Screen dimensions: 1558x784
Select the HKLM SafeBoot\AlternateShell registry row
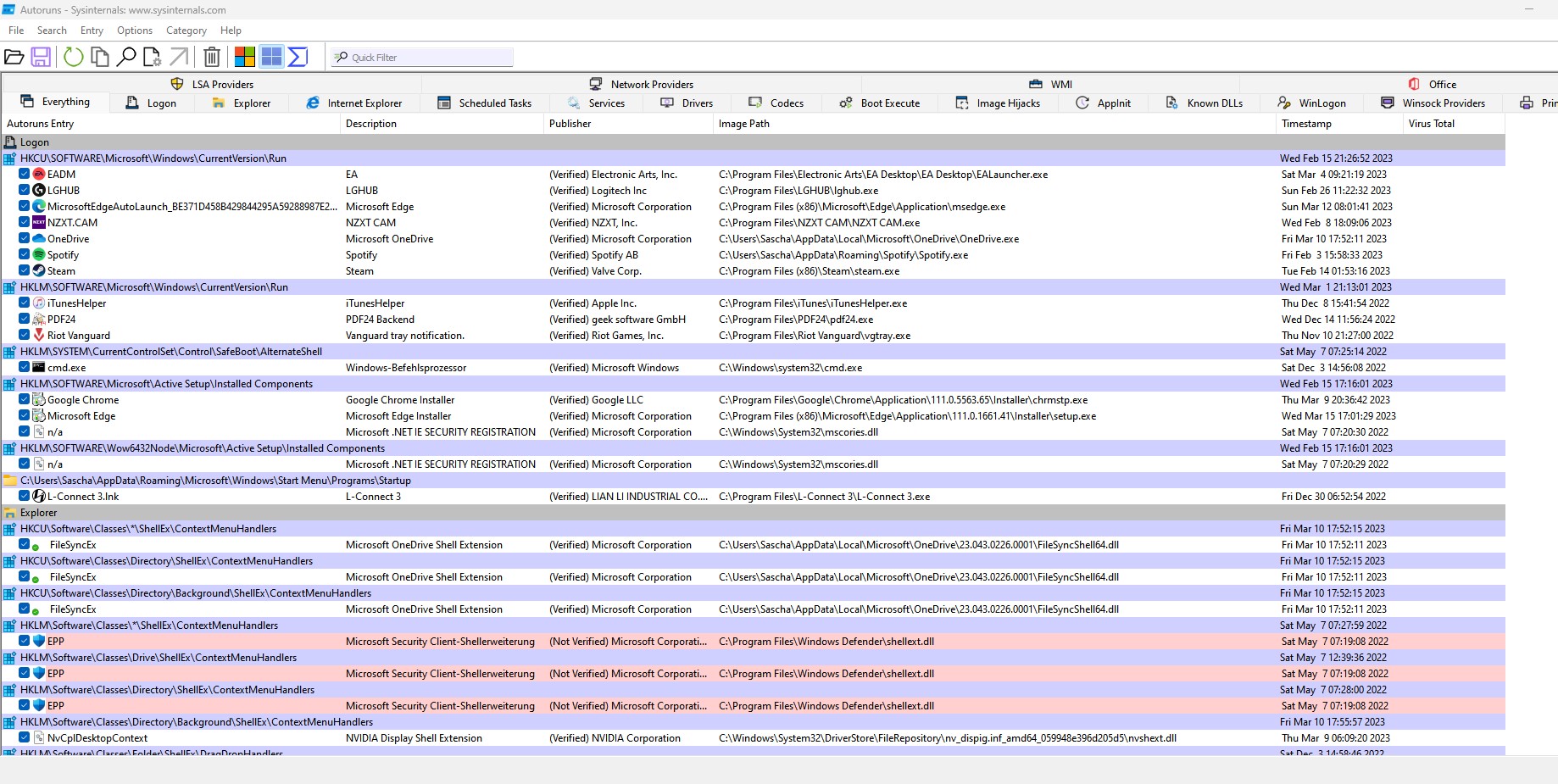(753, 352)
